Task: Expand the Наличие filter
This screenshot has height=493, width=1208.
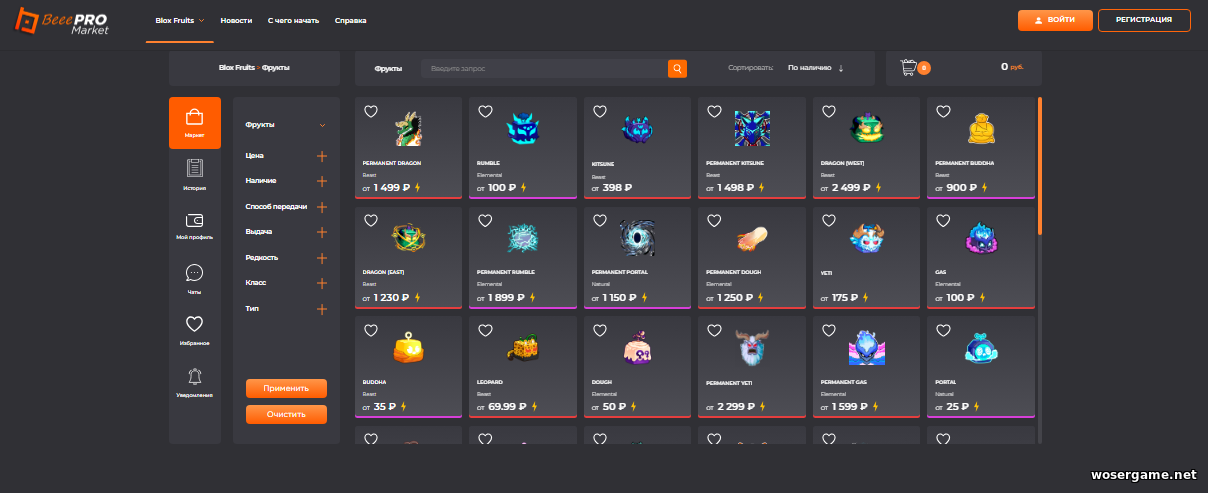Action: coord(322,181)
